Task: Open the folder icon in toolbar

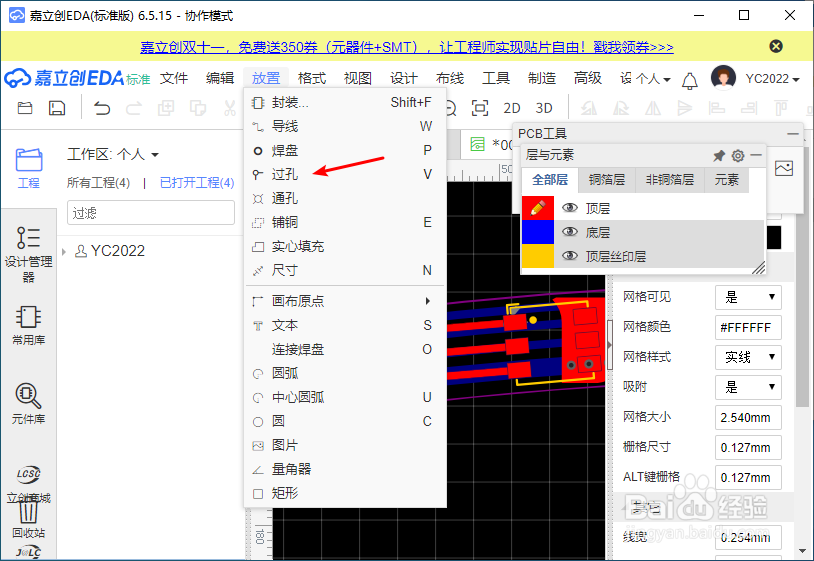Action: point(25,108)
